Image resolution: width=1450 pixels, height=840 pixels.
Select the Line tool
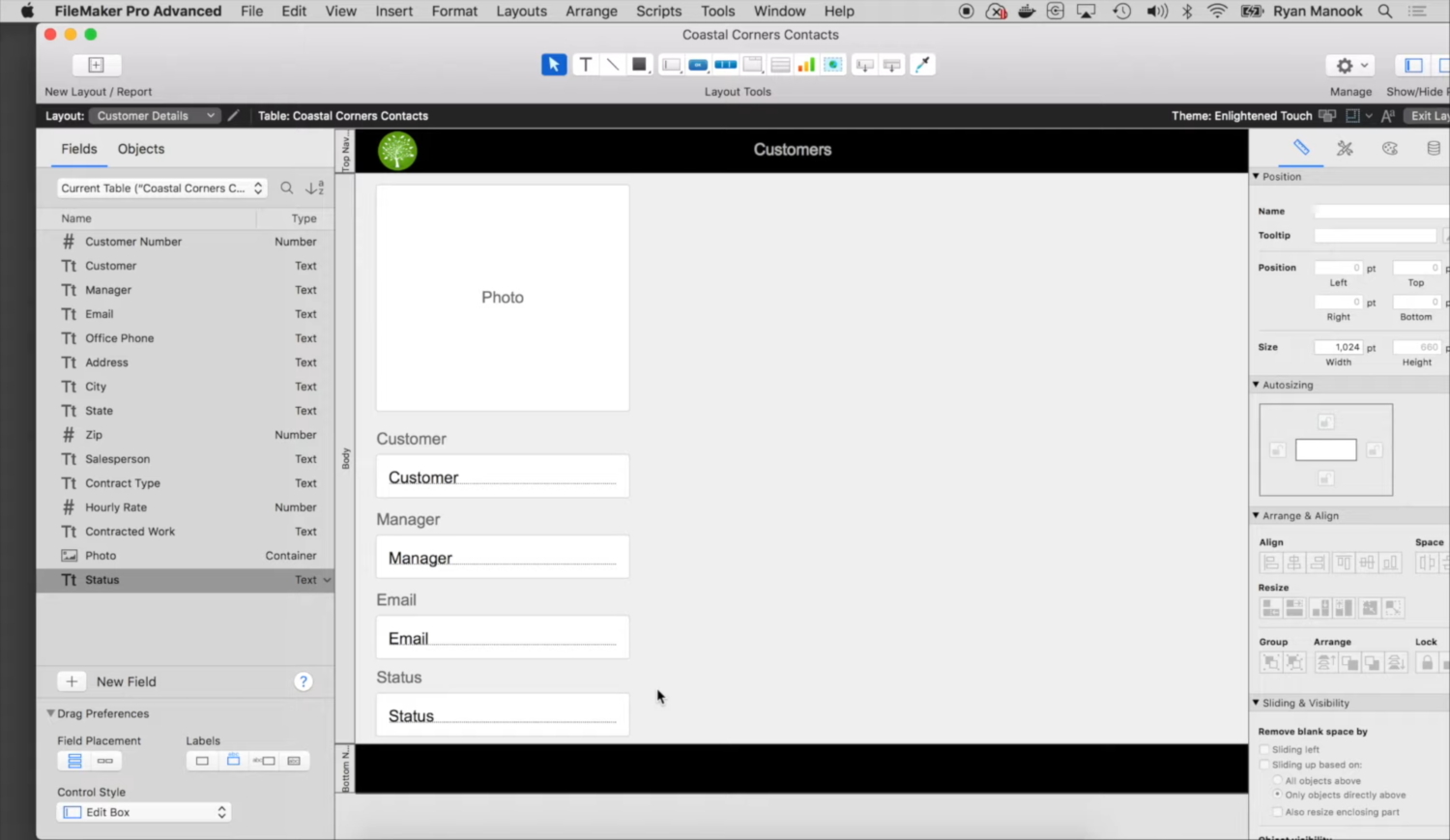tap(612, 64)
